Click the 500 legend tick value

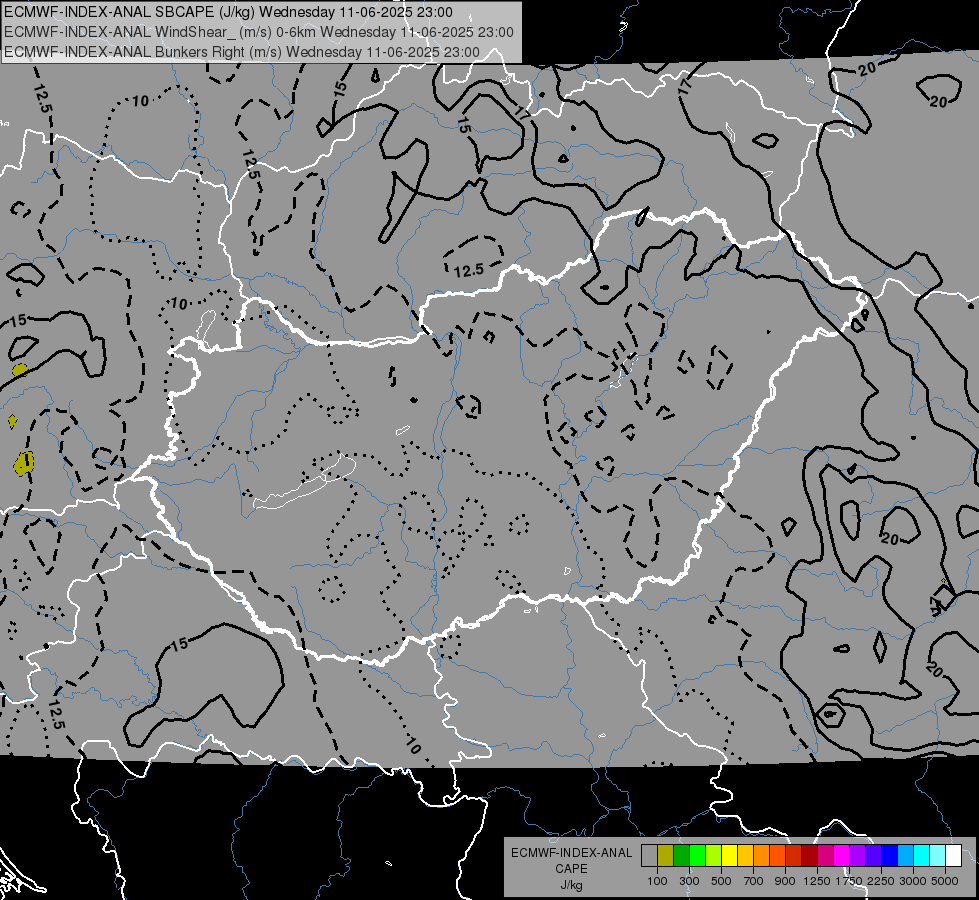click(721, 881)
